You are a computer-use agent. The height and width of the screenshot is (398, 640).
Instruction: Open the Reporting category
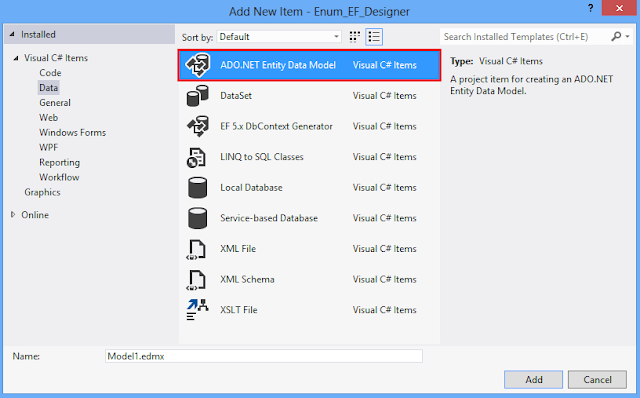(x=60, y=162)
